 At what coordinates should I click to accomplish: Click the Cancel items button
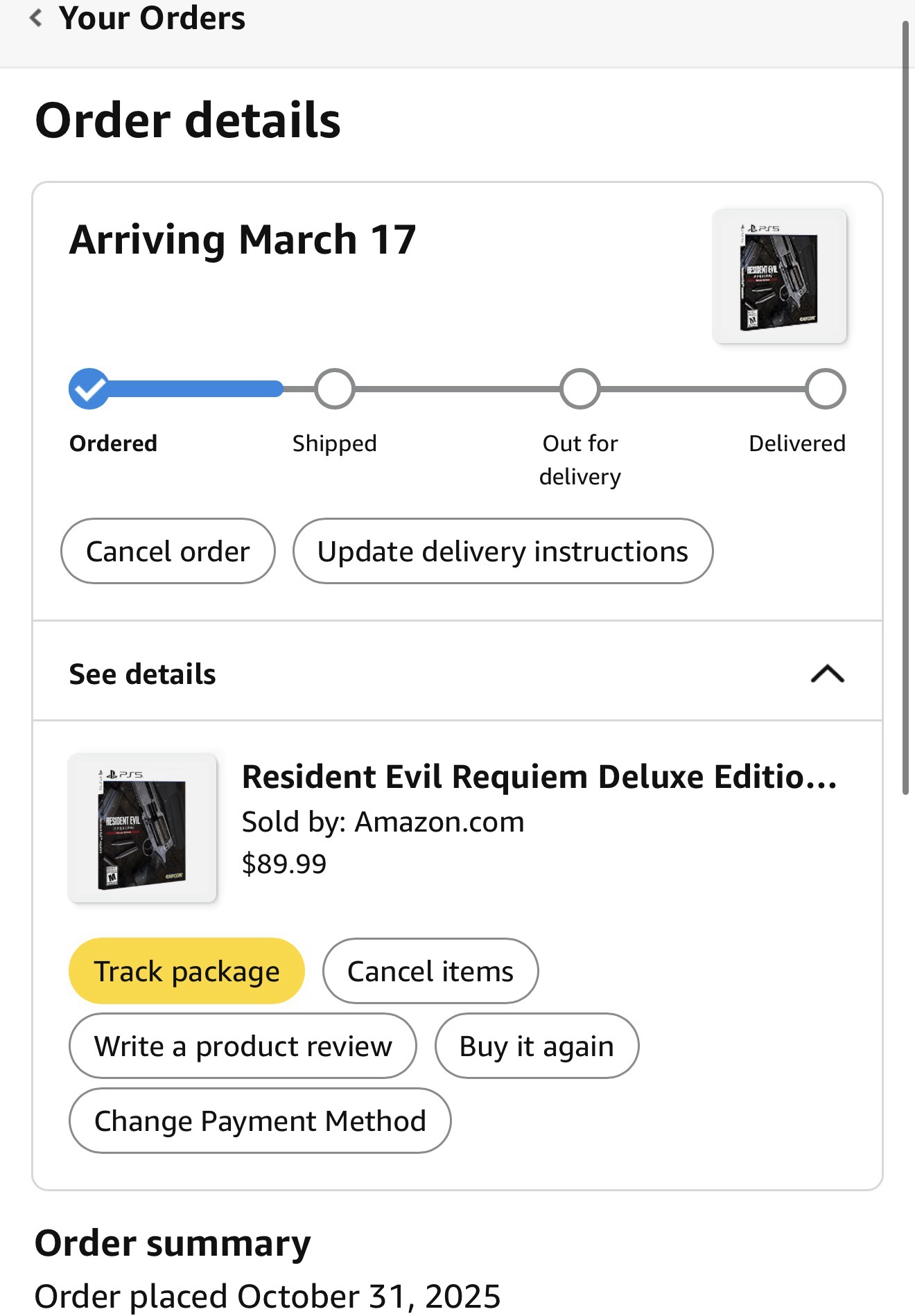430,971
